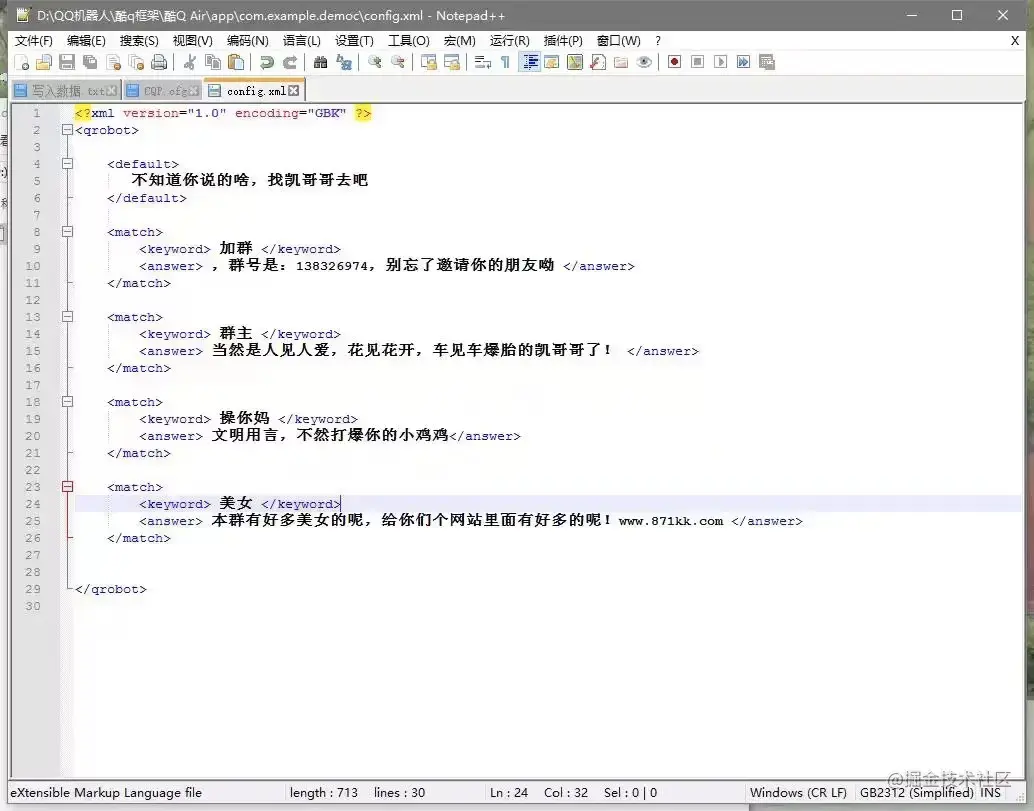This screenshot has width=1034, height=811.
Task: Open Folder as Workspace icon
Action: tap(621, 63)
